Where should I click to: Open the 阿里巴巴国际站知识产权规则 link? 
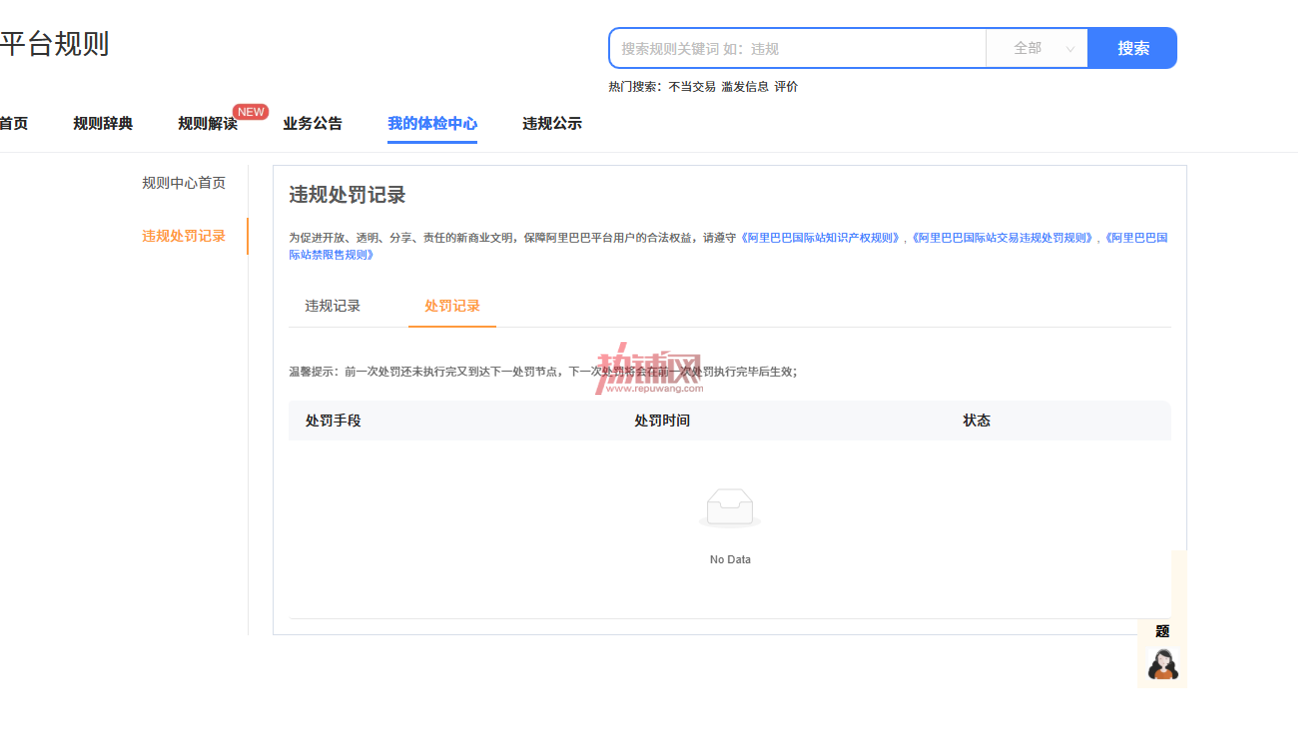click(x=821, y=238)
